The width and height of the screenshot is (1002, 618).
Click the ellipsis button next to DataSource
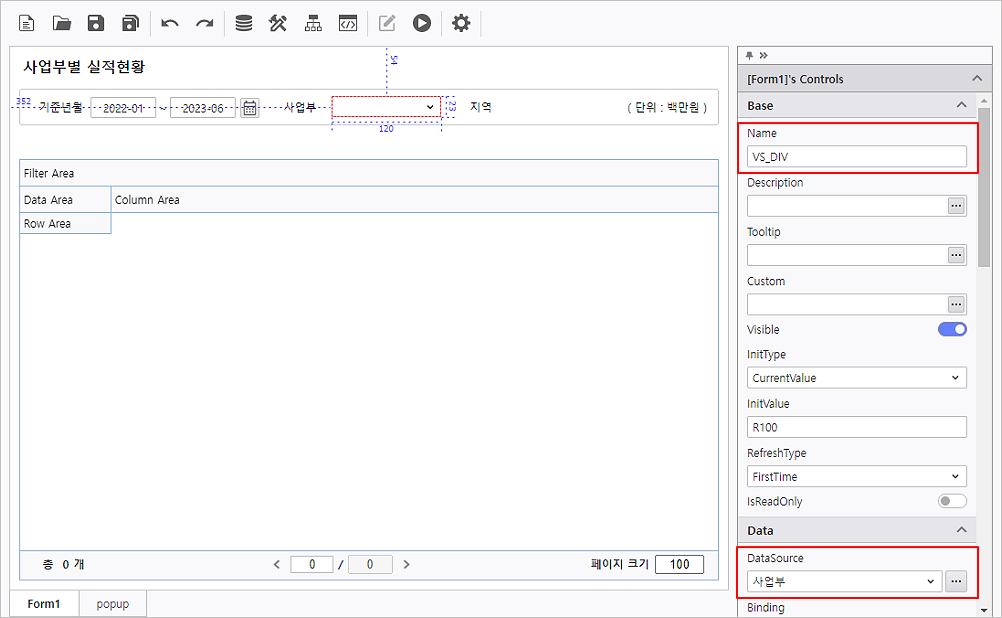point(956,582)
